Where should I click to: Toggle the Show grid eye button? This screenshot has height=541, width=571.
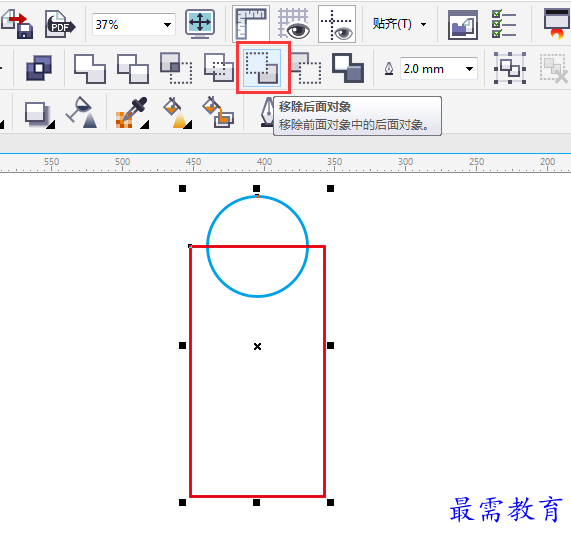pos(294,24)
